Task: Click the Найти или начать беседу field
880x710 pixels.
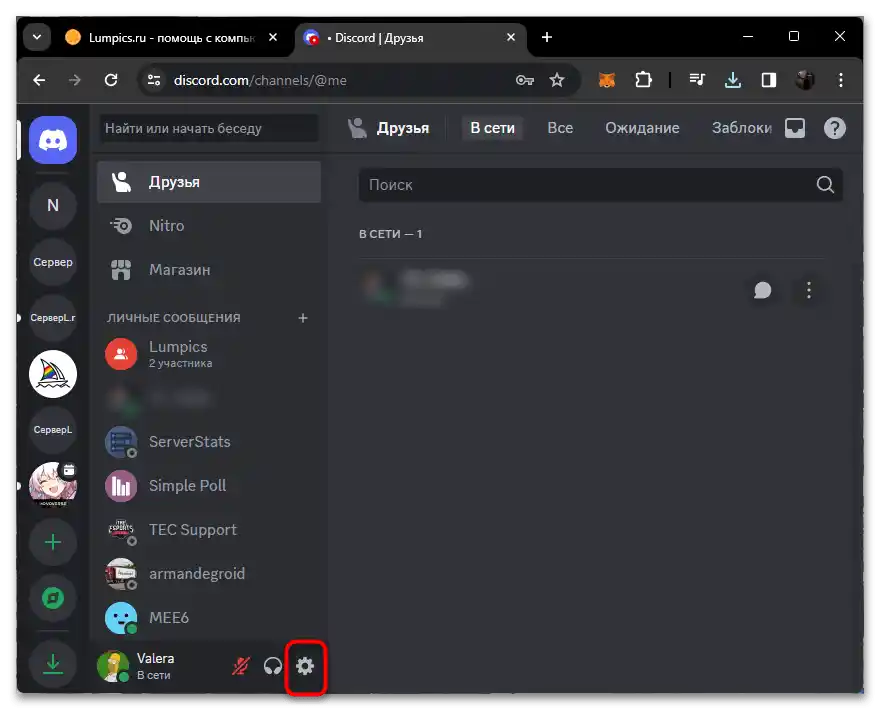Action: tap(208, 128)
